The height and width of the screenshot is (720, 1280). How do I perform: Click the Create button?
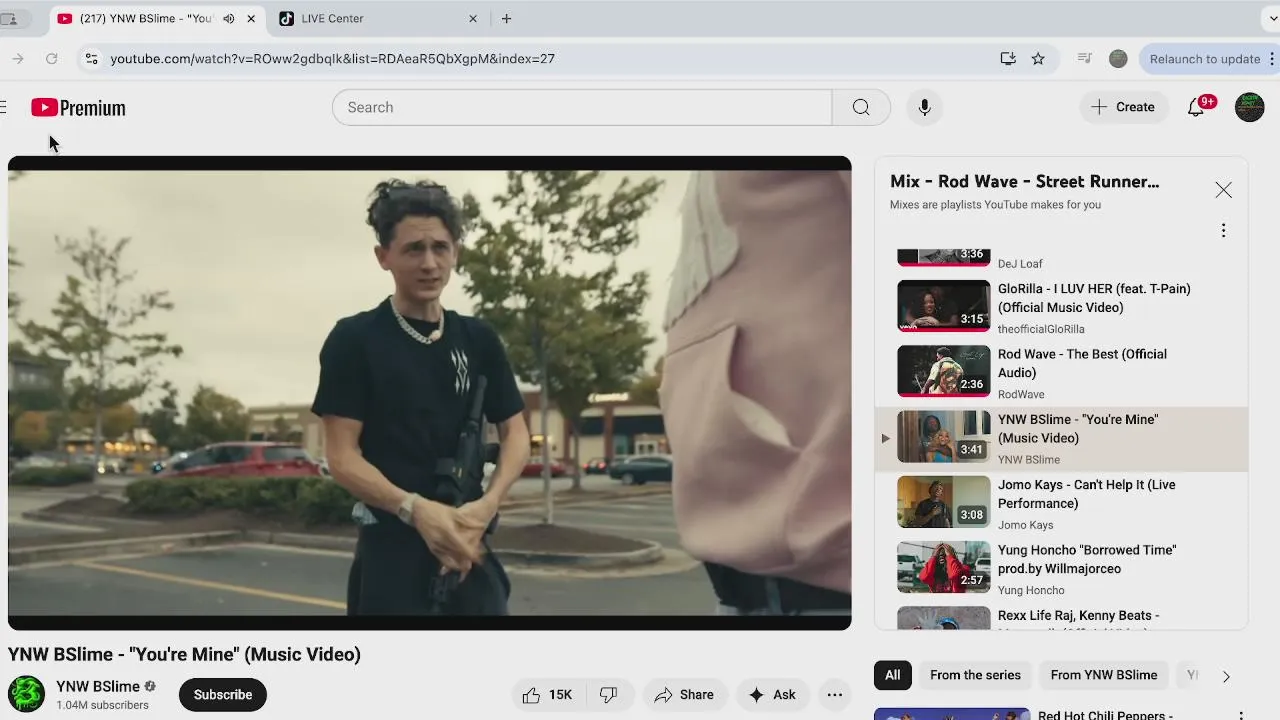pyautogui.click(x=1123, y=107)
